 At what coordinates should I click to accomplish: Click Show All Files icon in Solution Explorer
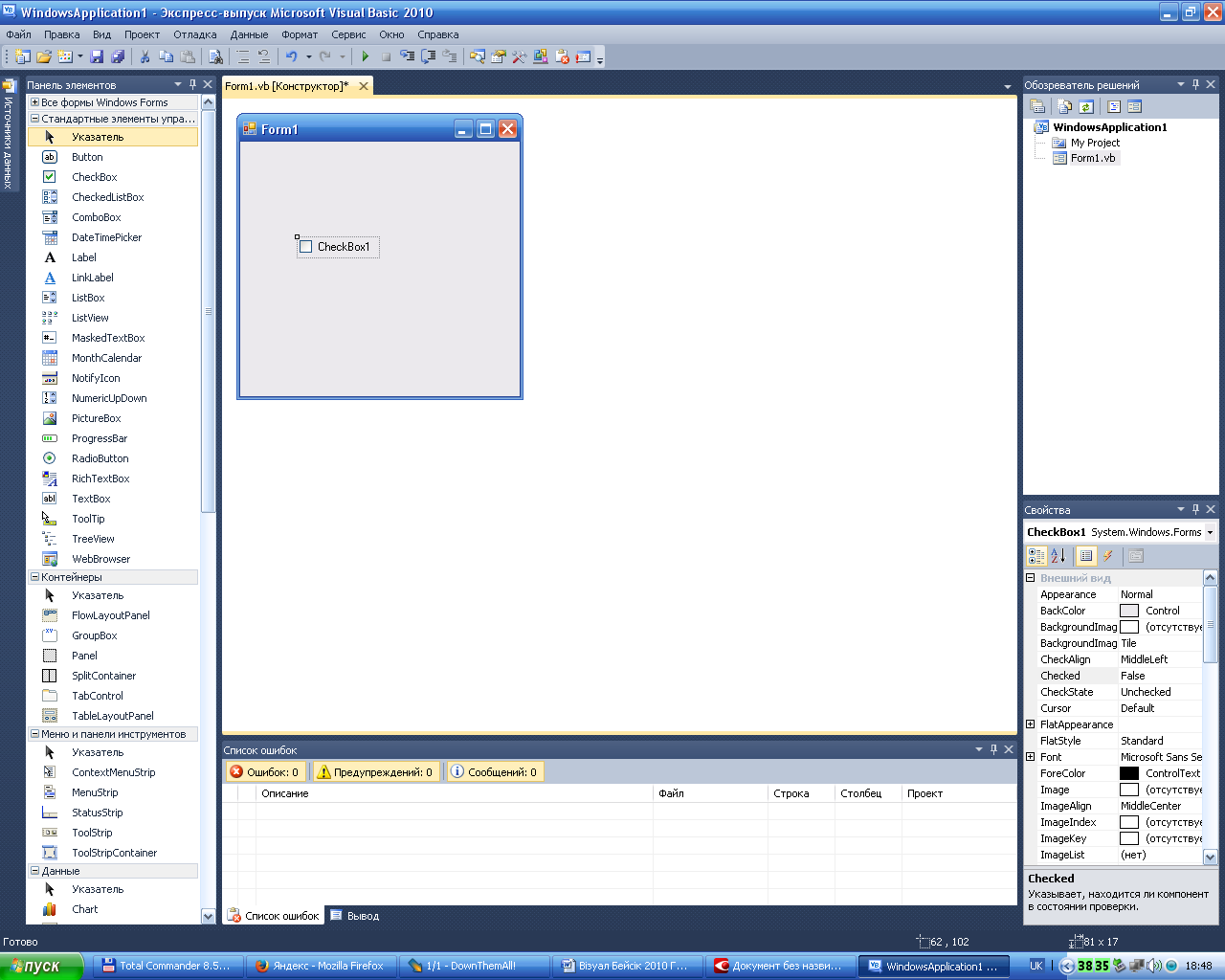click(1064, 106)
